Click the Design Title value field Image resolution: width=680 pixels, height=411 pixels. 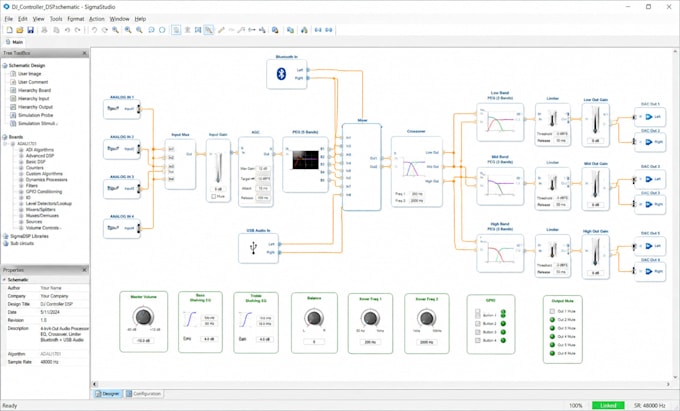point(64,304)
